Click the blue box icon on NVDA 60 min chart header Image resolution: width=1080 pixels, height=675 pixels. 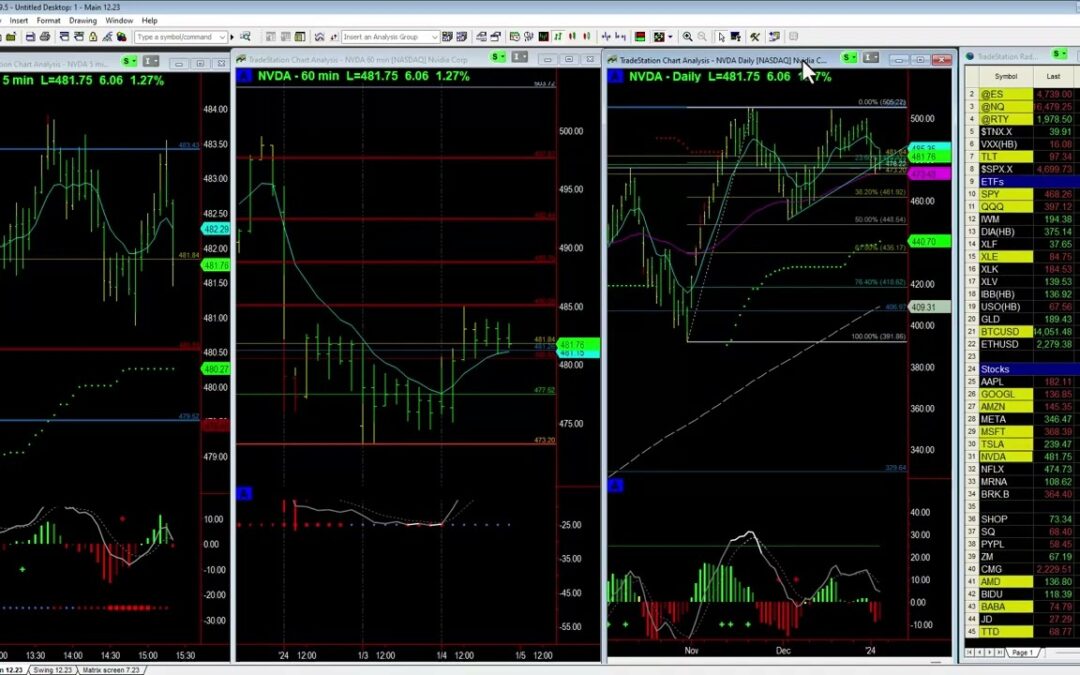244,76
